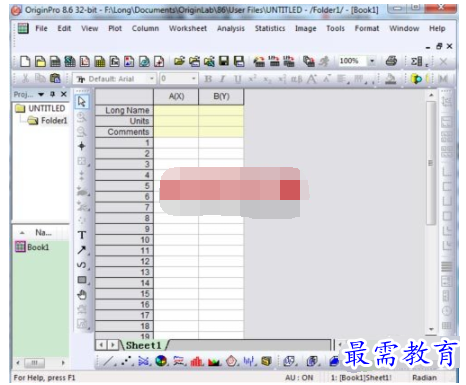Click the New Project icon

pyautogui.click(x=25, y=61)
